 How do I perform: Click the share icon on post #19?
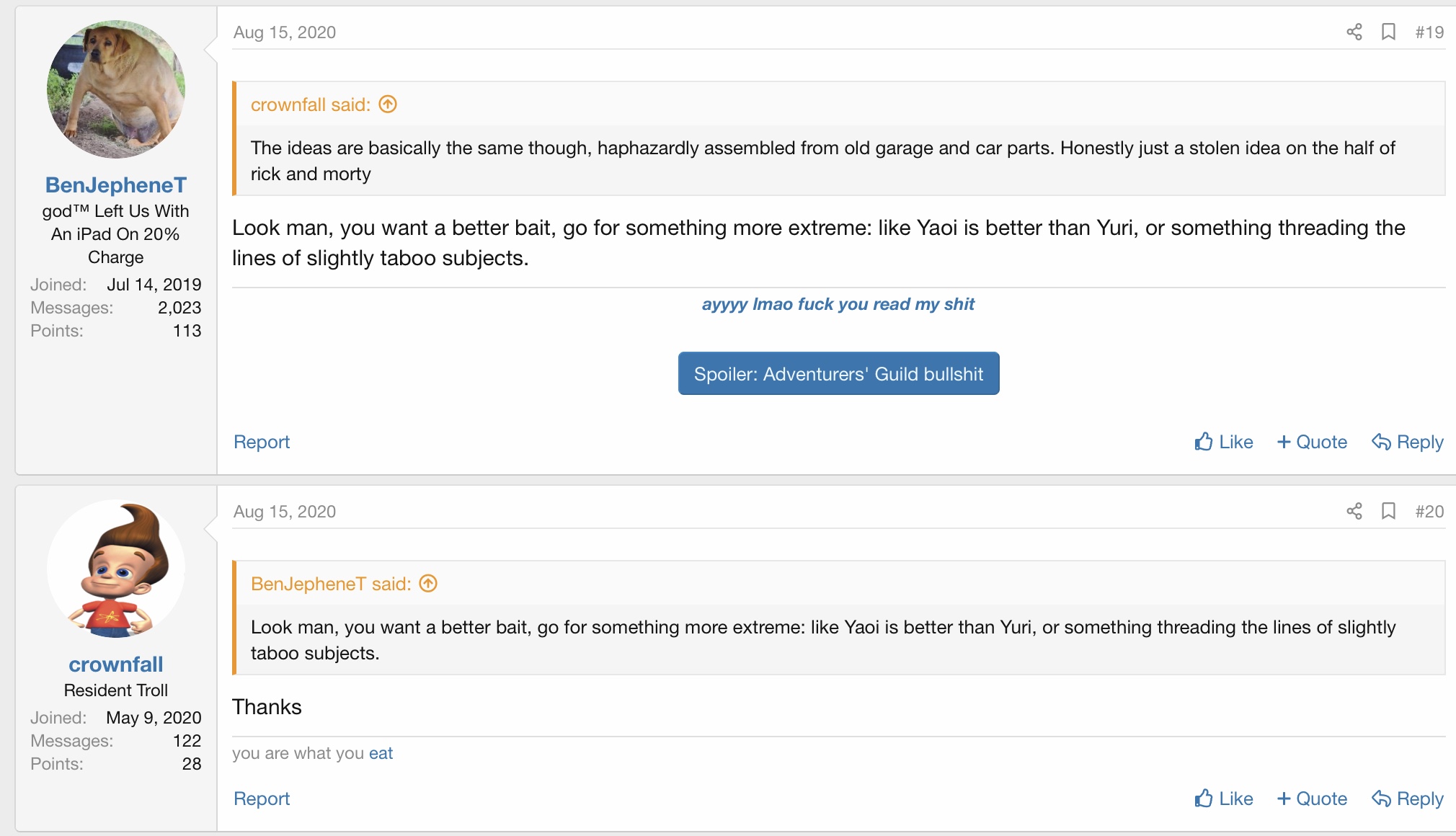[x=1354, y=32]
